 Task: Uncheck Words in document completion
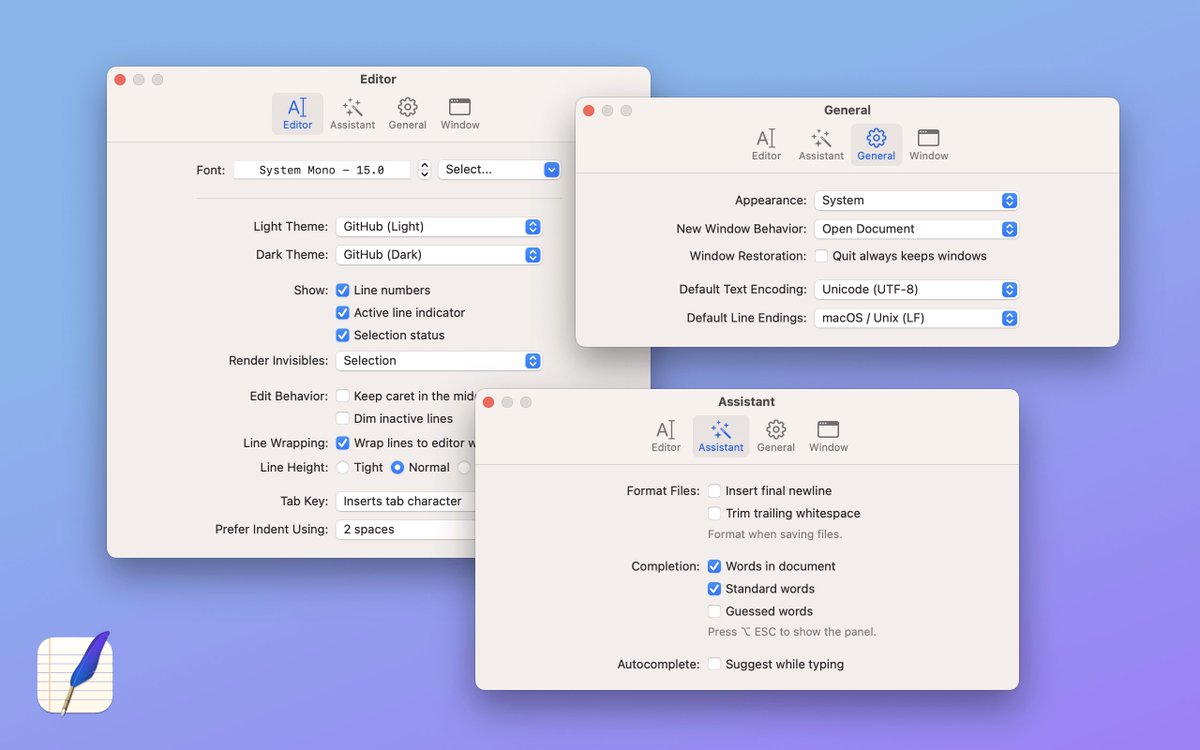coord(714,566)
